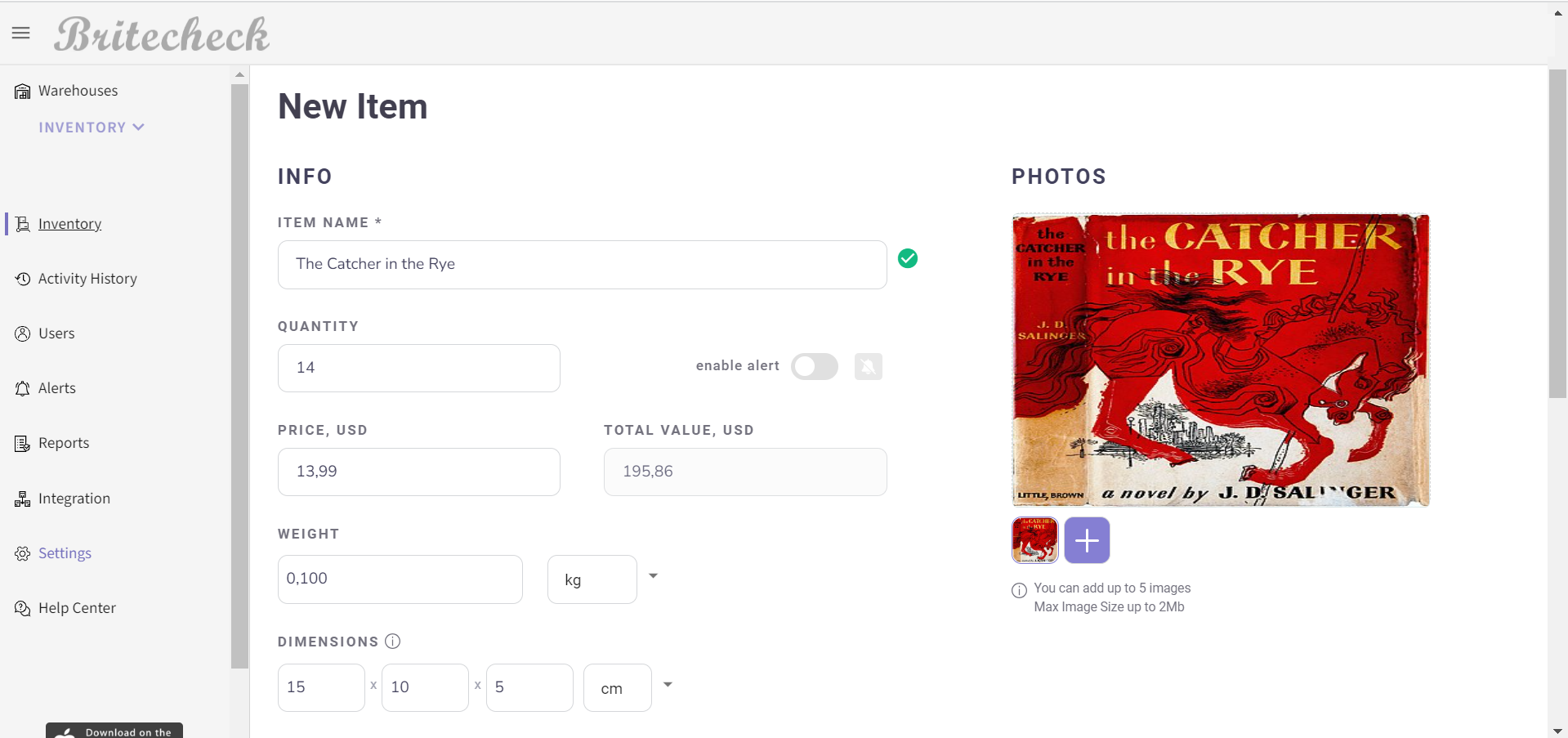Click the Warehouses building icon
Viewport: 1568px width, 738px height.
[x=23, y=91]
